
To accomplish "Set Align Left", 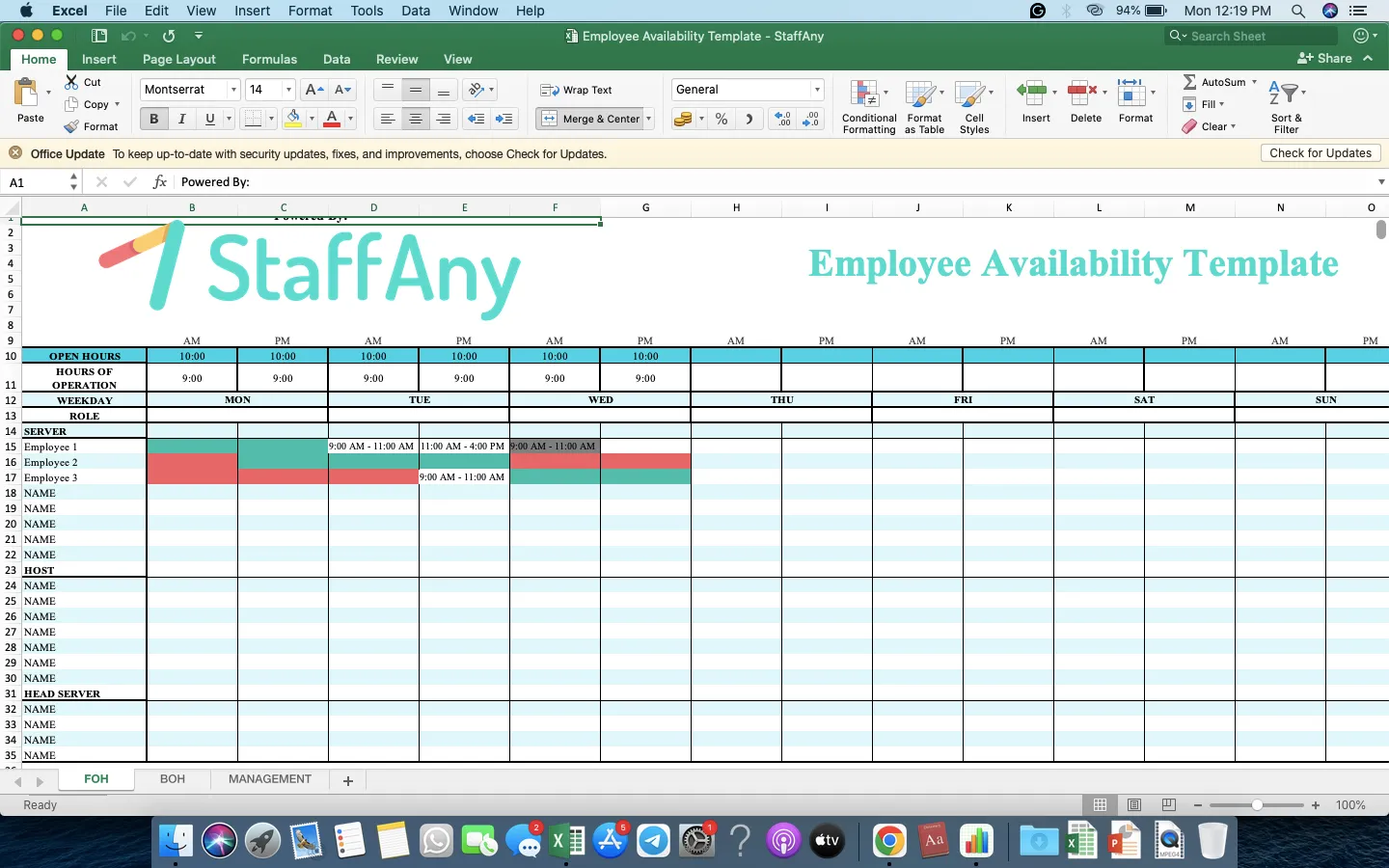I will click(x=388, y=119).
